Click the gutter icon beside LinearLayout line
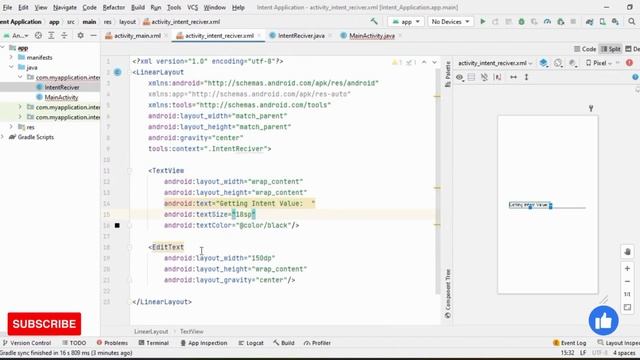Screen dimensions: 640x360 [118, 72]
